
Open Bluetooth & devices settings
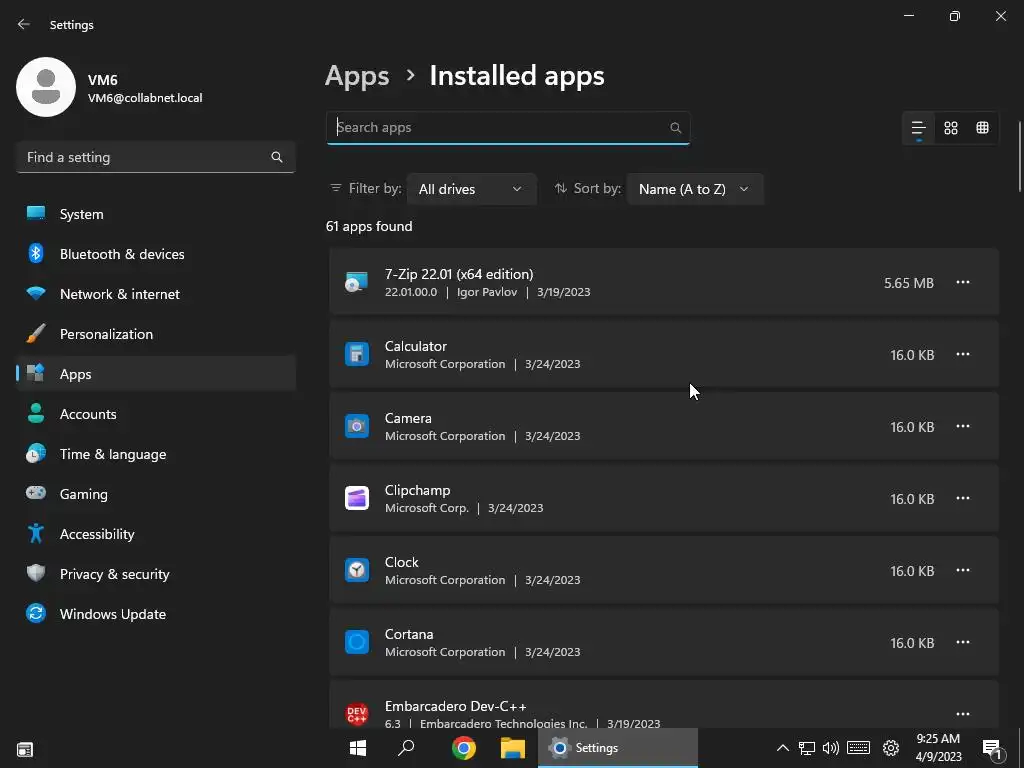(121, 254)
